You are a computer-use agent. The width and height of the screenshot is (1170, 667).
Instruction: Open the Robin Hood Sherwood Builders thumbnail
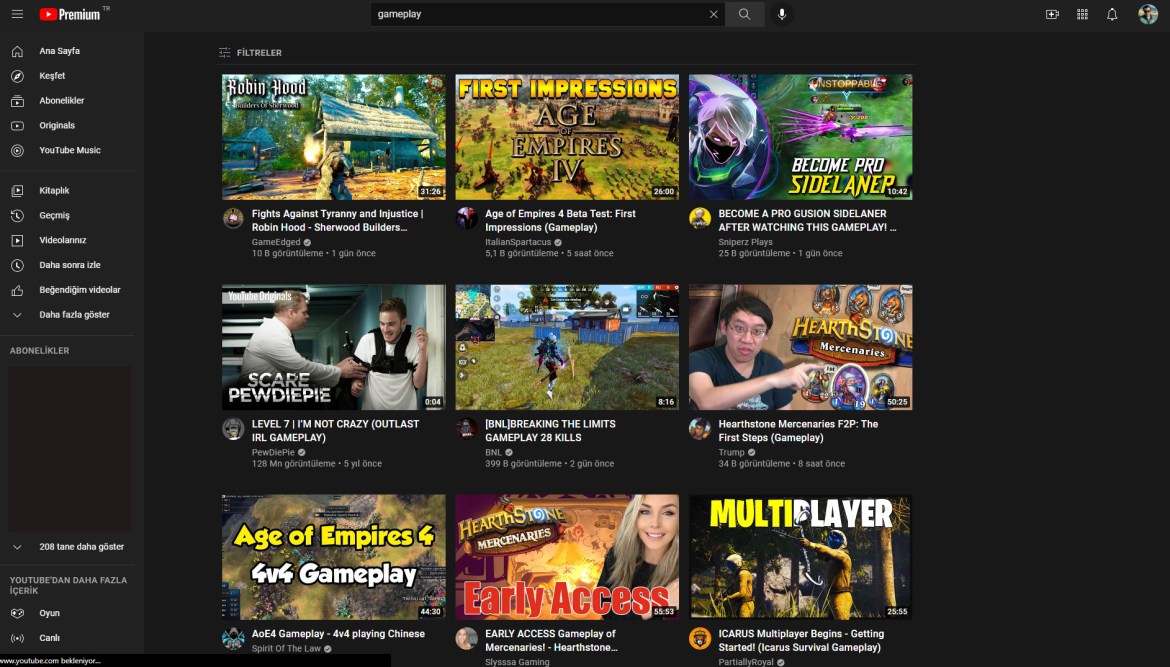[x=334, y=137]
